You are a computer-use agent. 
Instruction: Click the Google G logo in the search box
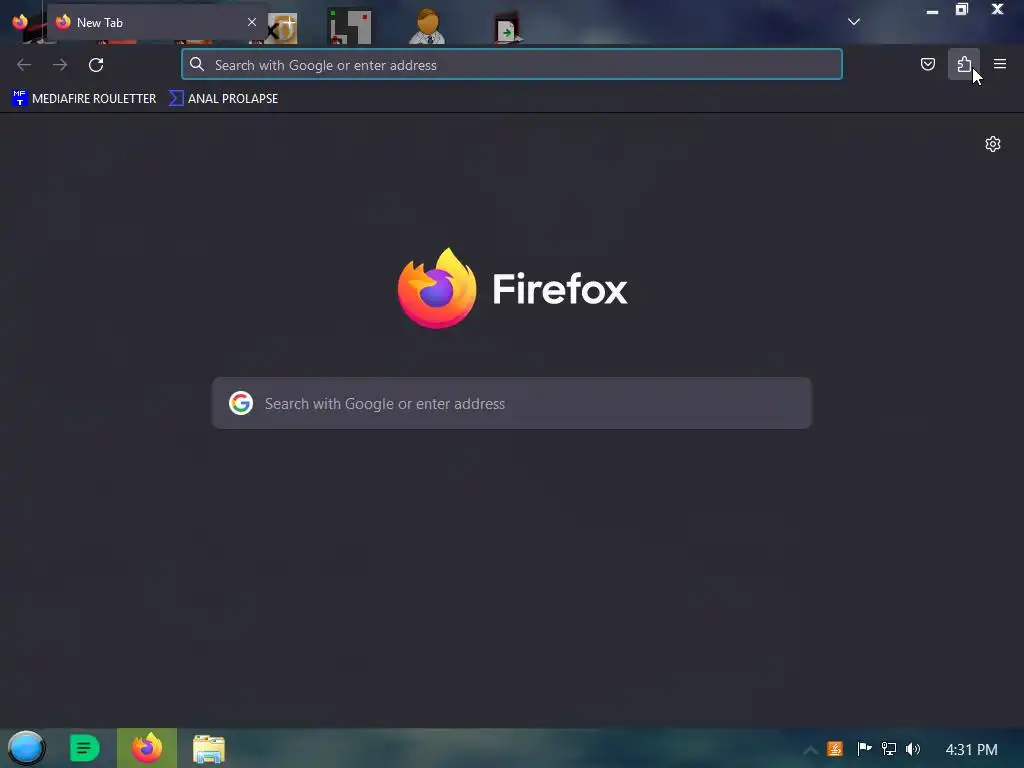click(241, 403)
